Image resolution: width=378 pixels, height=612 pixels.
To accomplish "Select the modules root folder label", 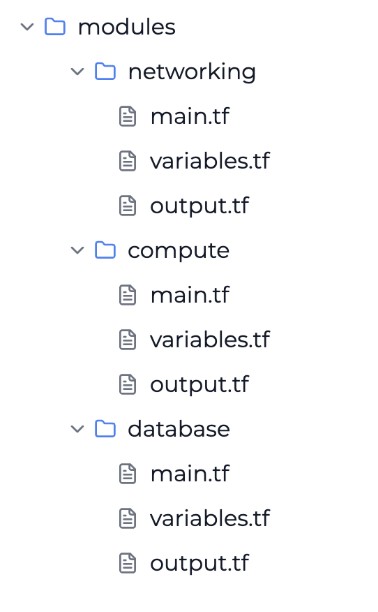I will point(127,27).
